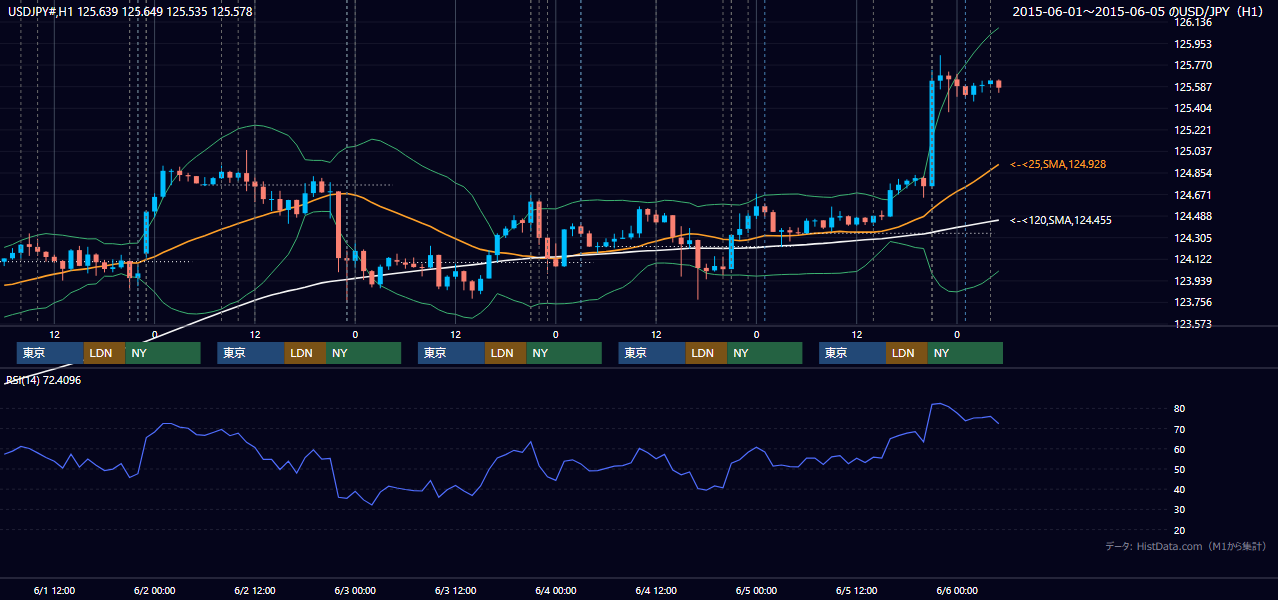Select the NY session block for June 5
The height and width of the screenshot is (600, 1278).
tap(964, 353)
